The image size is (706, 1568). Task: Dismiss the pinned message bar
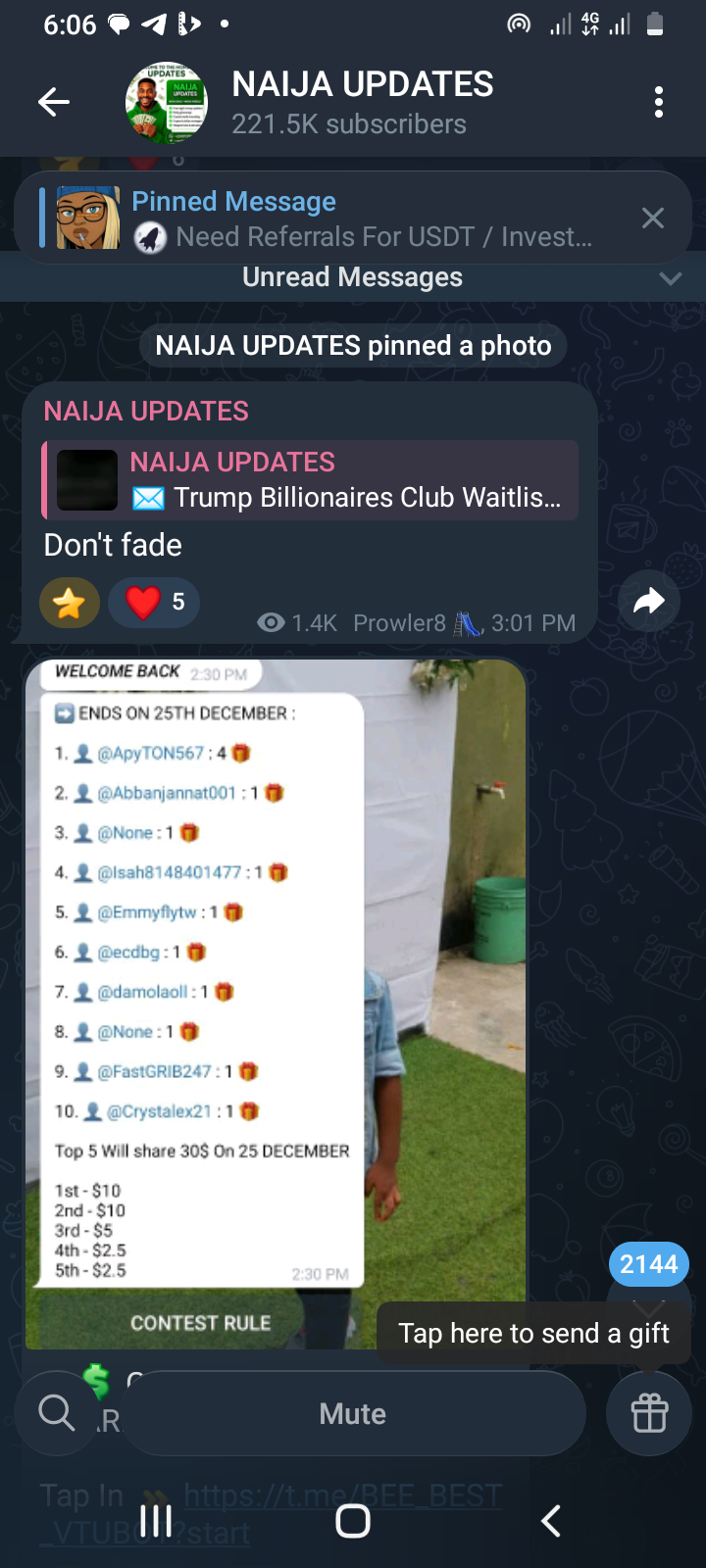(x=653, y=218)
